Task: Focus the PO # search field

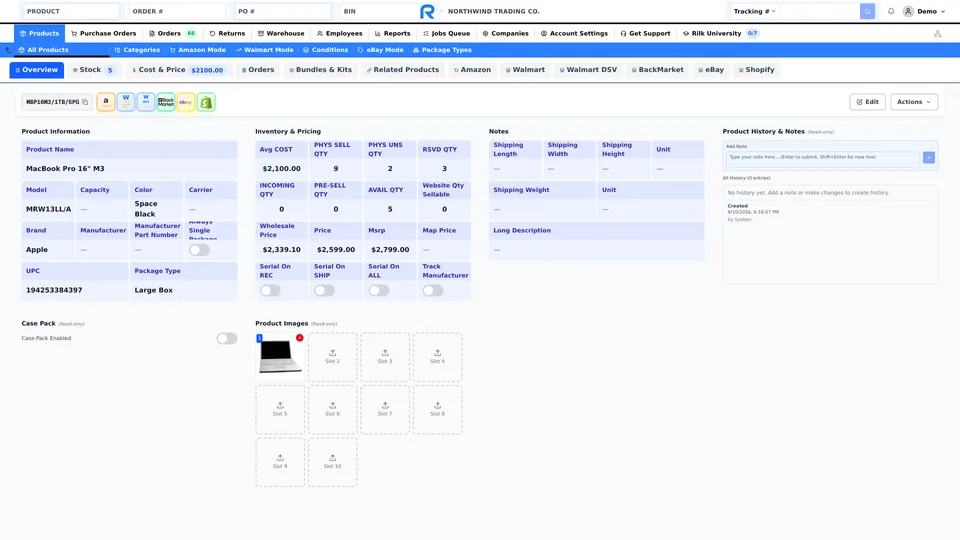Action: coord(283,11)
